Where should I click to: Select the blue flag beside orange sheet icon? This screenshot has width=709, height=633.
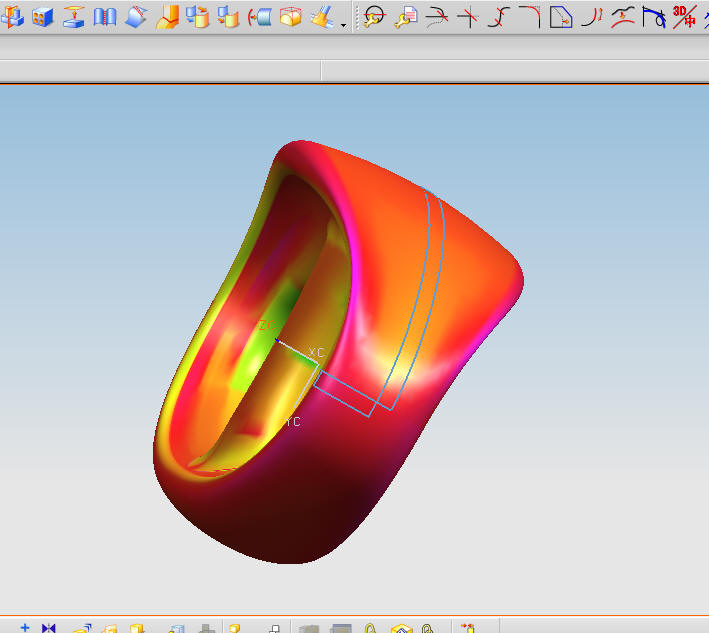pos(228,17)
